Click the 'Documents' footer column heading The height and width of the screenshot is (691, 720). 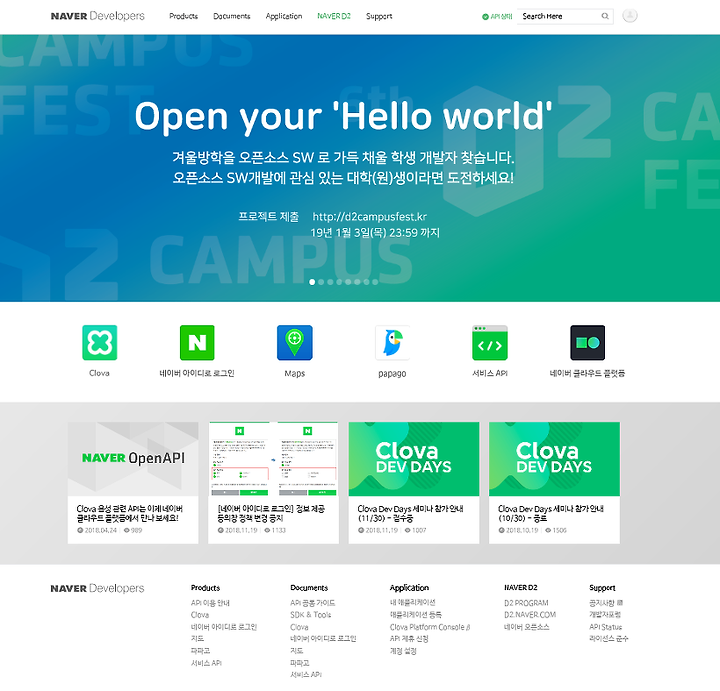click(x=309, y=588)
